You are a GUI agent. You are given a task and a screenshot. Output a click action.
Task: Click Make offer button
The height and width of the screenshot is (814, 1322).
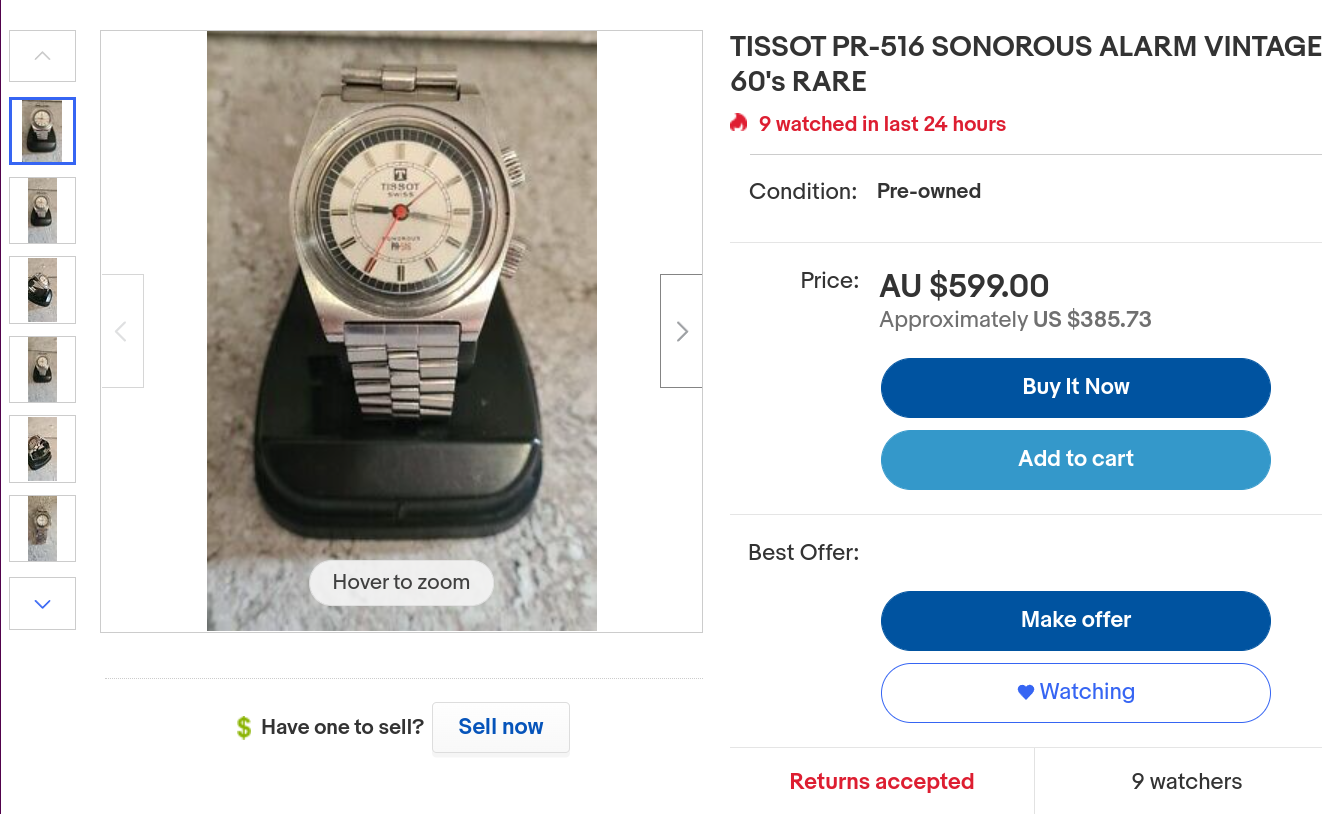1075,620
